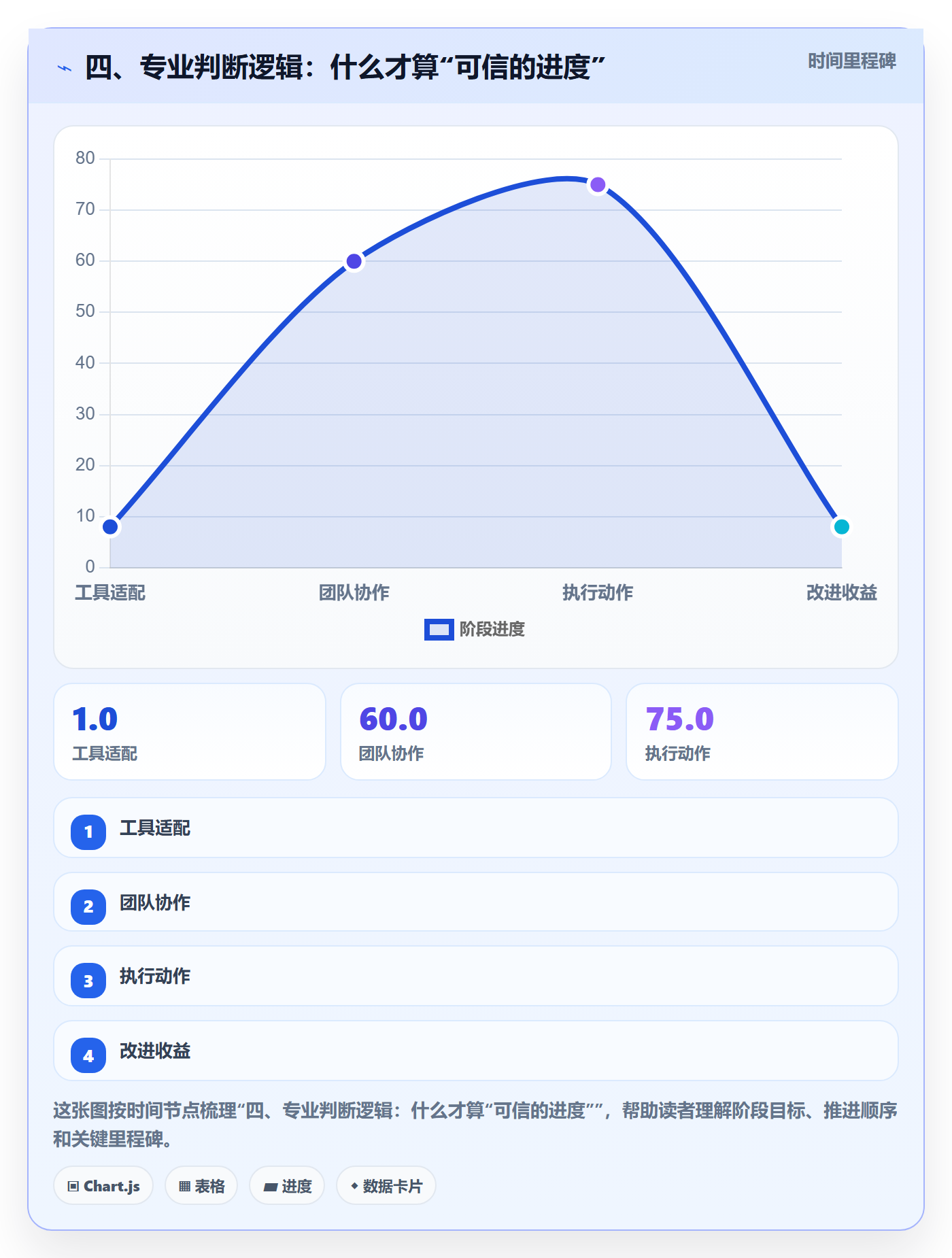
Task: Click the x-axis label 工具适配
Action: [x=110, y=593]
